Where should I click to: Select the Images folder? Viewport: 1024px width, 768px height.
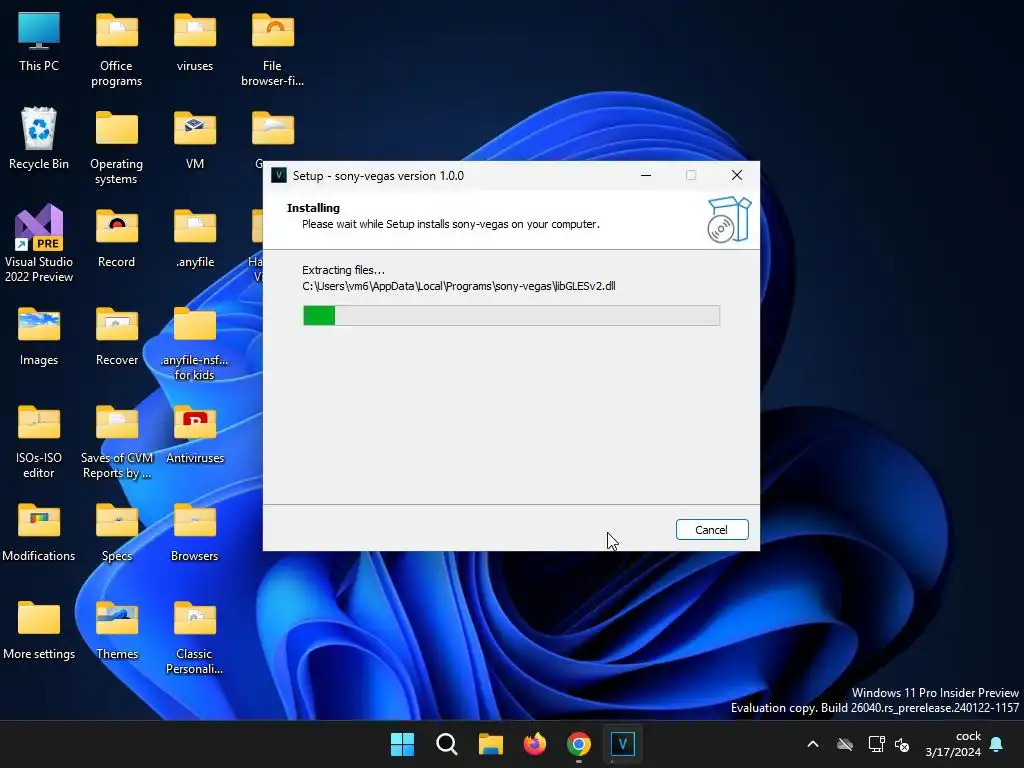tap(39, 336)
